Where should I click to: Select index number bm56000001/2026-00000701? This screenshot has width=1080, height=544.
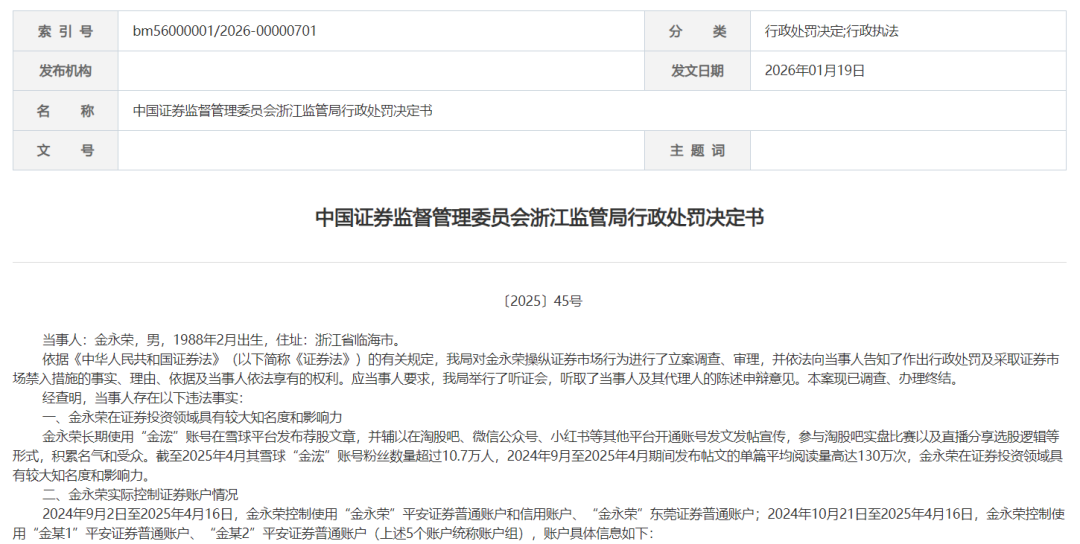pos(225,31)
